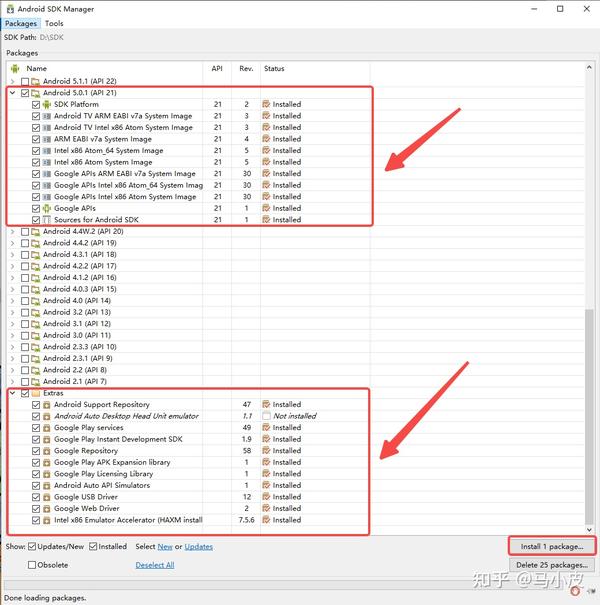Click the system image icon for ARM EABI v7a

[47, 139]
